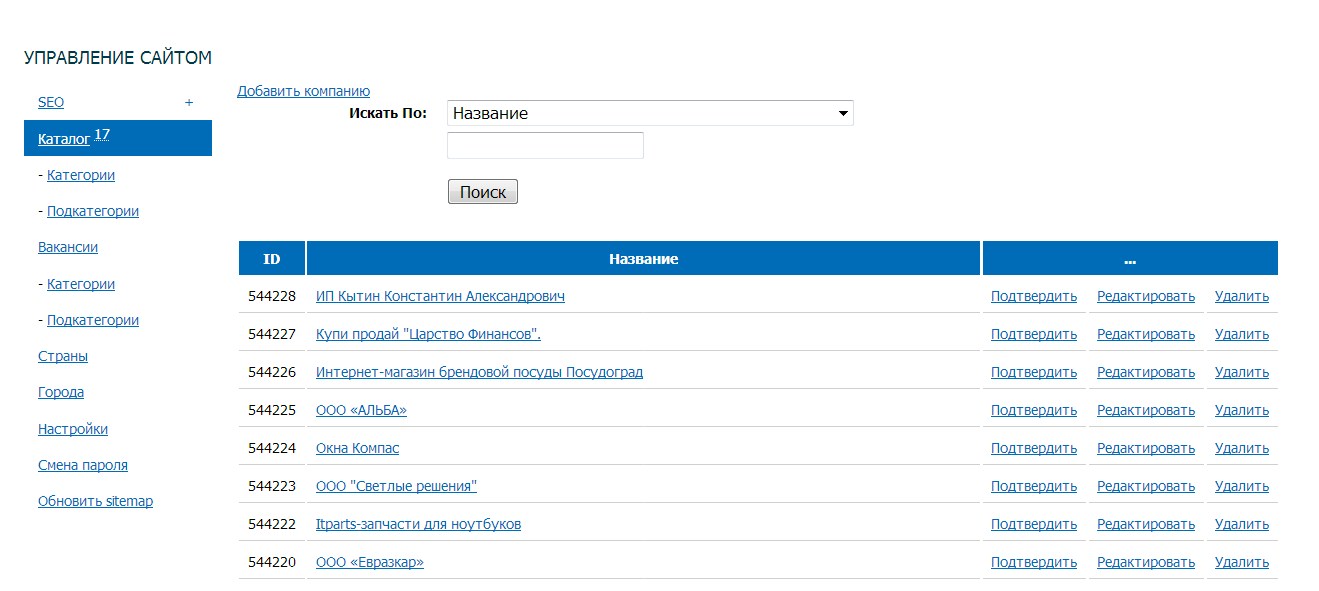This screenshot has height=591, width=1319.
Task: Click the Название column header
Action: point(643,258)
